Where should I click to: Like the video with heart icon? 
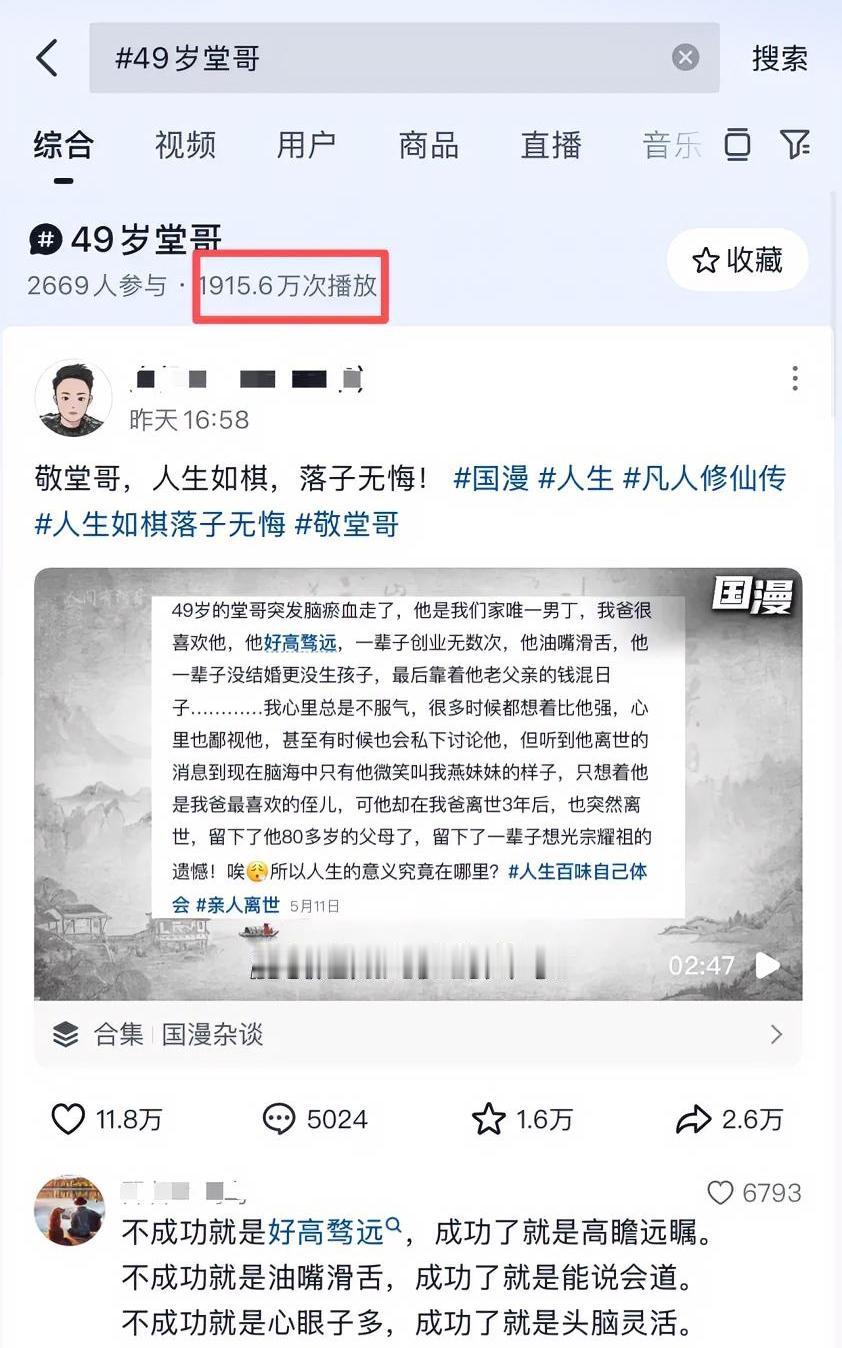point(68,1119)
